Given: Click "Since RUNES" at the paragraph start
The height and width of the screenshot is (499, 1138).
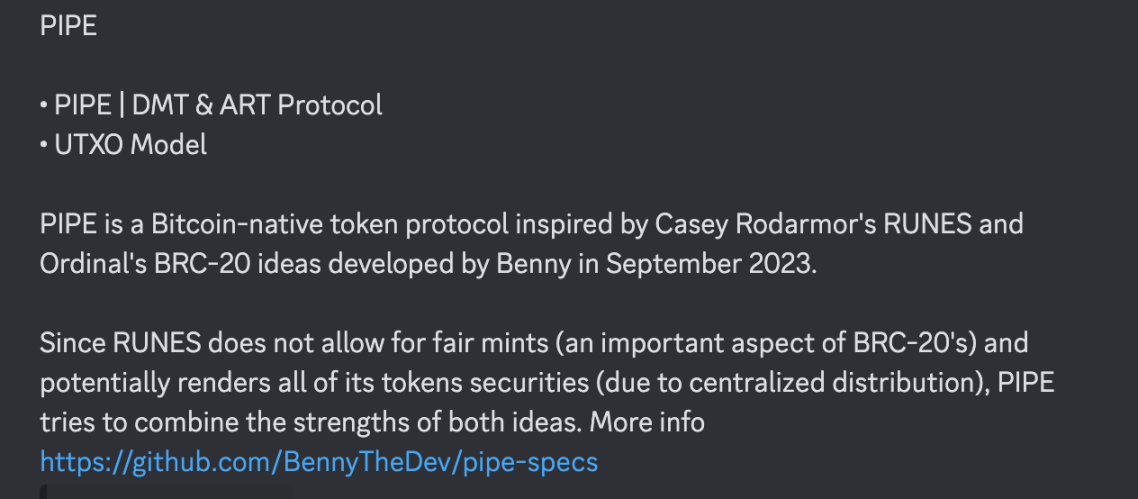Looking at the screenshot, I should coord(110,343).
